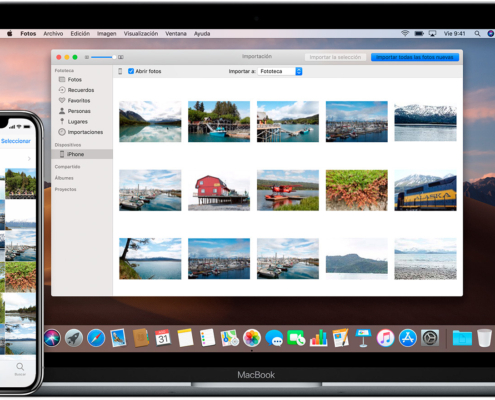495x400 pixels.
Task: Open Messages from the Dock
Action: (x=274, y=338)
